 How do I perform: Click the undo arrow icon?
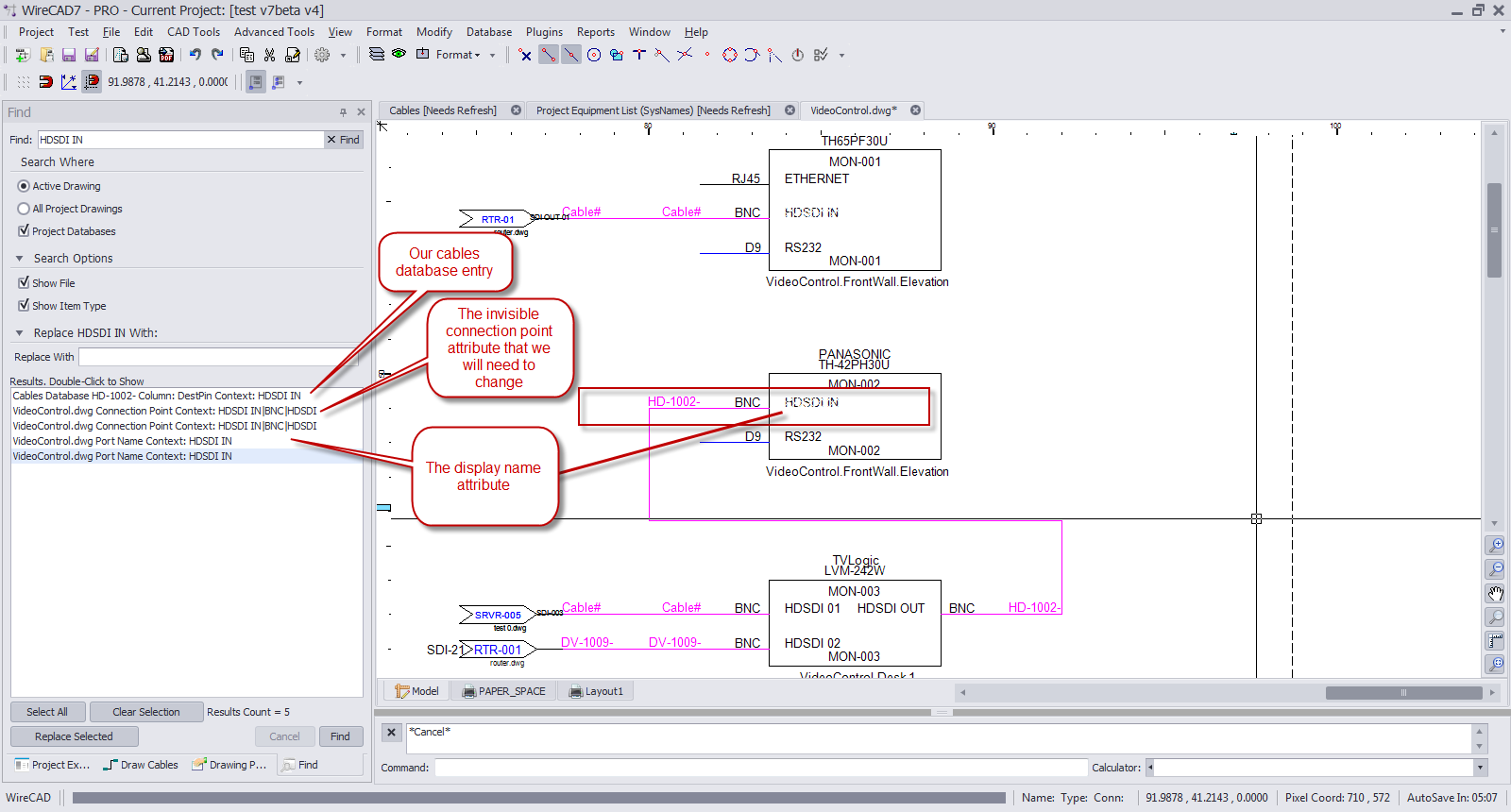pyautogui.click(x=195, y=55)
